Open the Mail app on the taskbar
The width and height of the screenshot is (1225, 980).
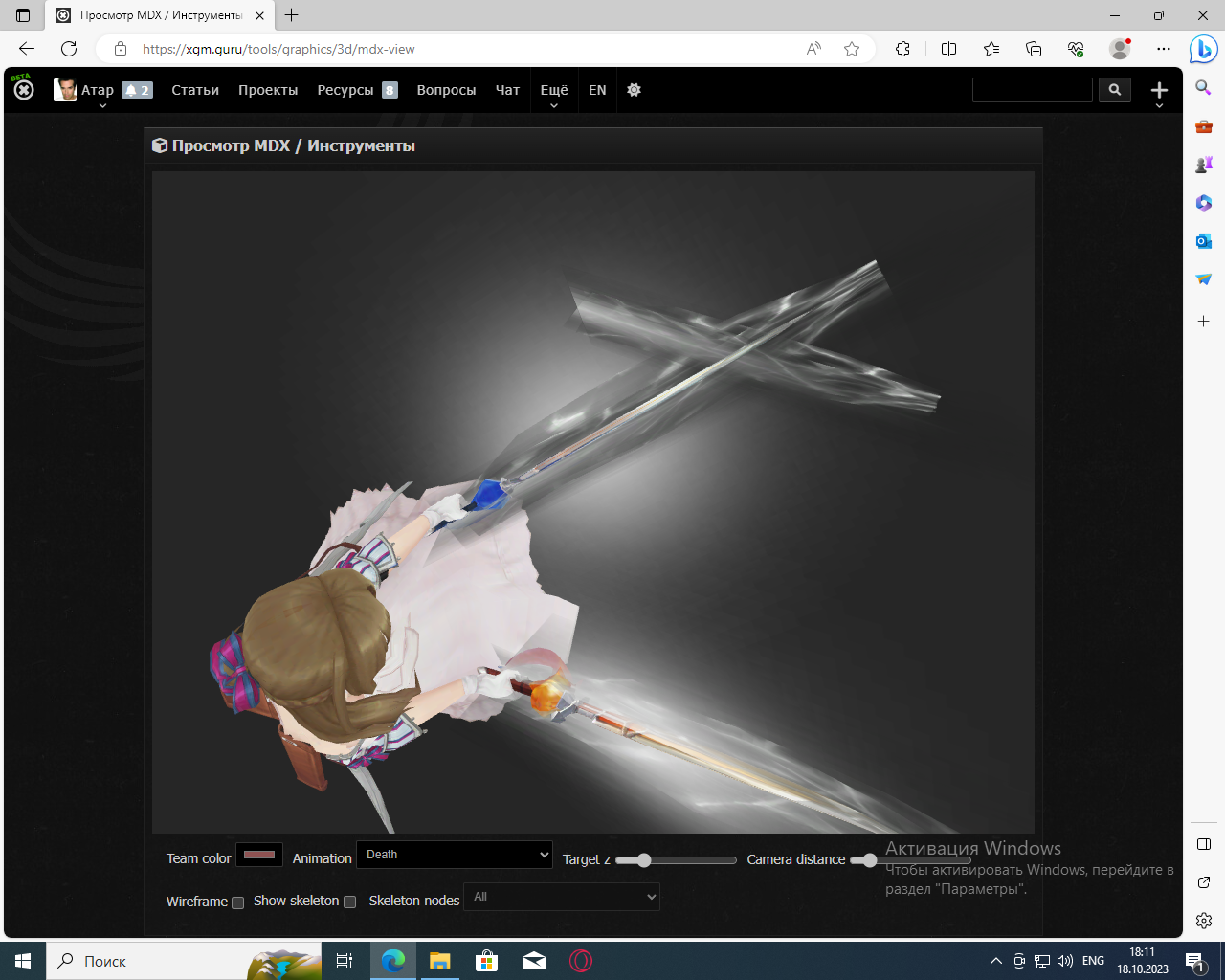coord(534,961)
